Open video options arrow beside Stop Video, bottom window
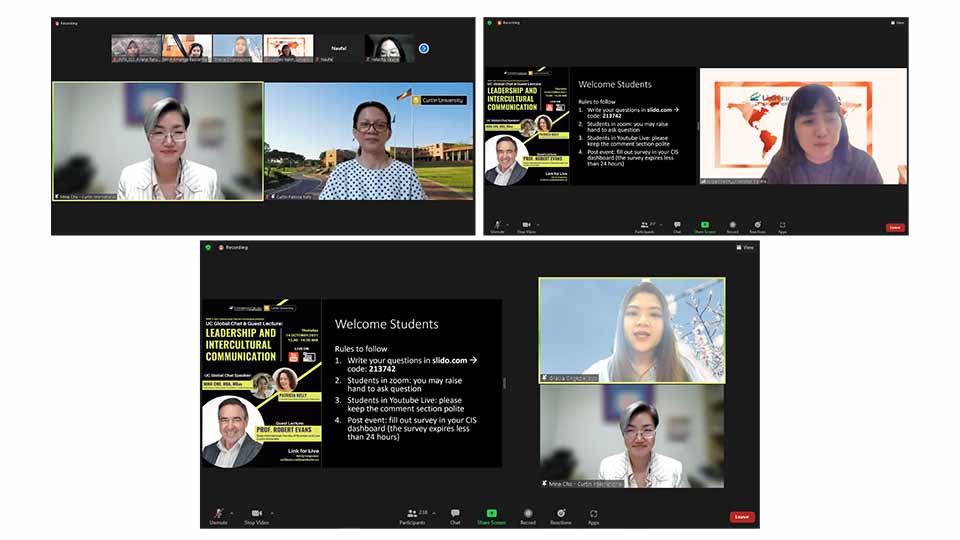The width and height of the screenshot is (960, 540). [x=272, y=513]
